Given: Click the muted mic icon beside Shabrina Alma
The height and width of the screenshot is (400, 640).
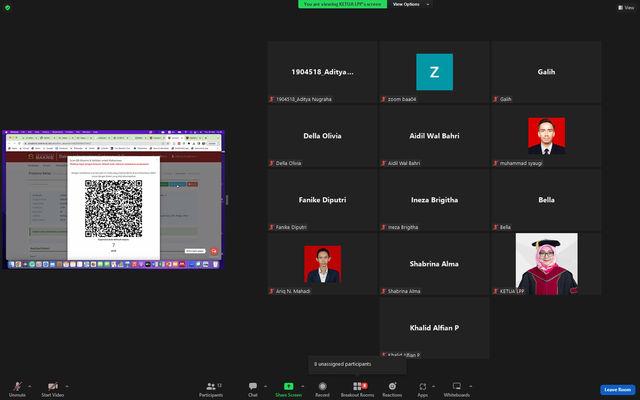Looking at the screenshot, I should (x=383, y=291).
